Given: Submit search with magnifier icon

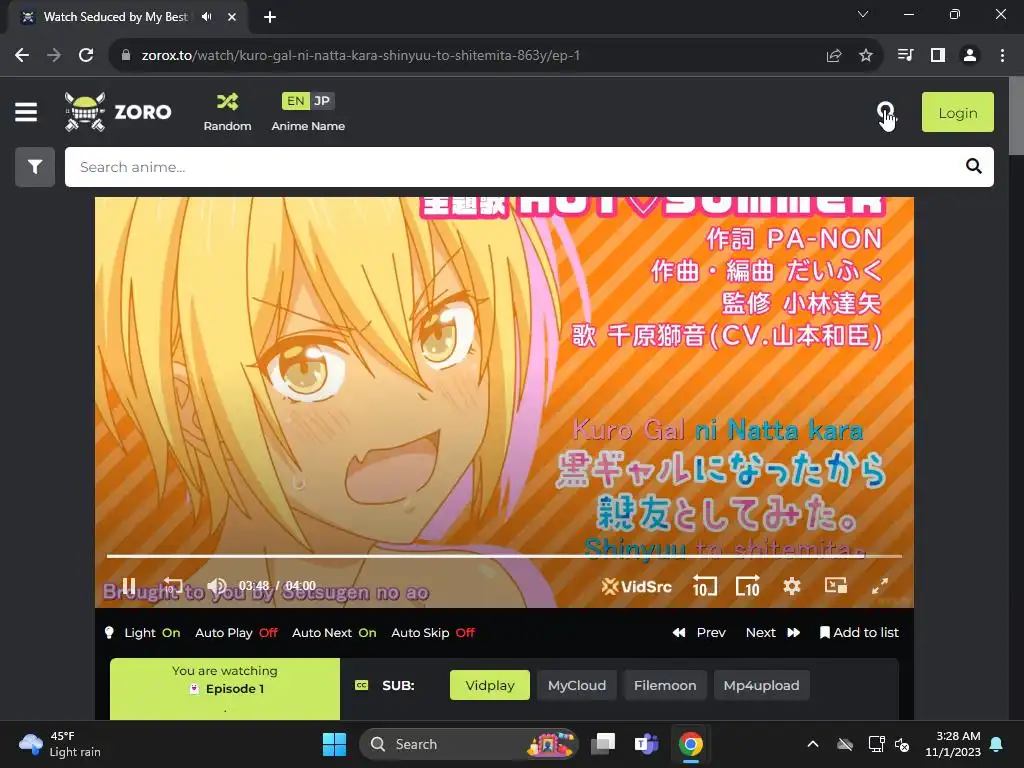Looking at the screenshot, I should 974,167.
